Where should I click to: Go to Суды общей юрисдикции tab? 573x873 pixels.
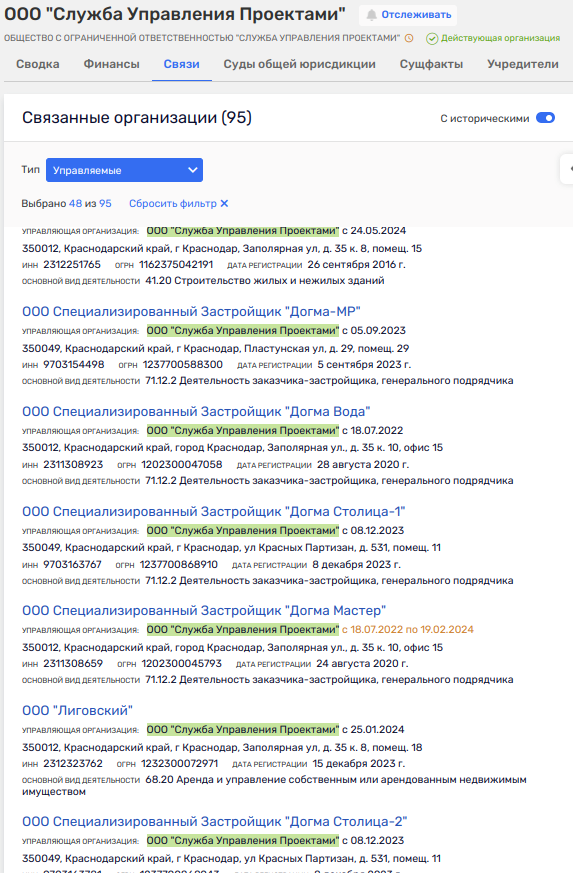point(300,65)
